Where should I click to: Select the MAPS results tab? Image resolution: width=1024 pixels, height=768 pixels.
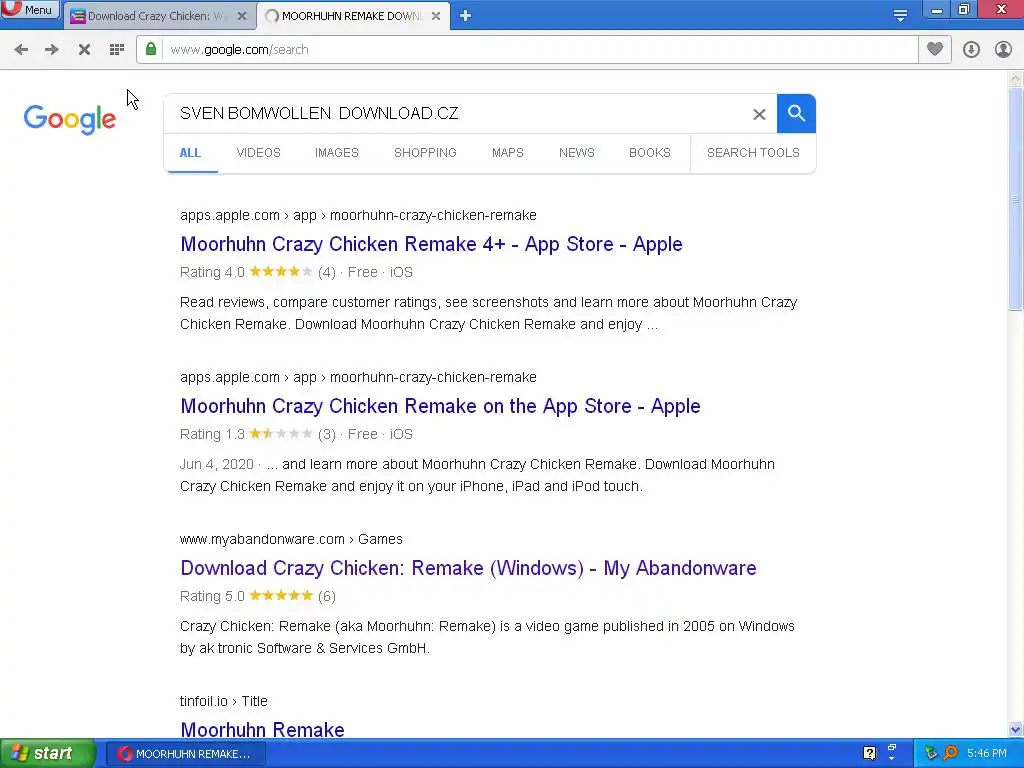click(x=508, y=153)
